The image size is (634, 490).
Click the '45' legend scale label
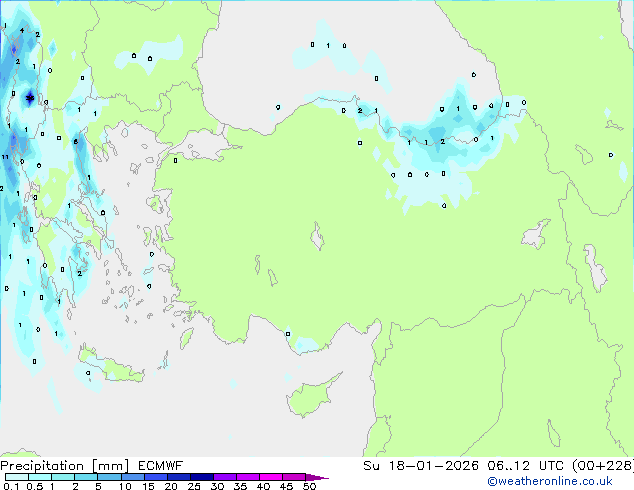click(286, 486)
